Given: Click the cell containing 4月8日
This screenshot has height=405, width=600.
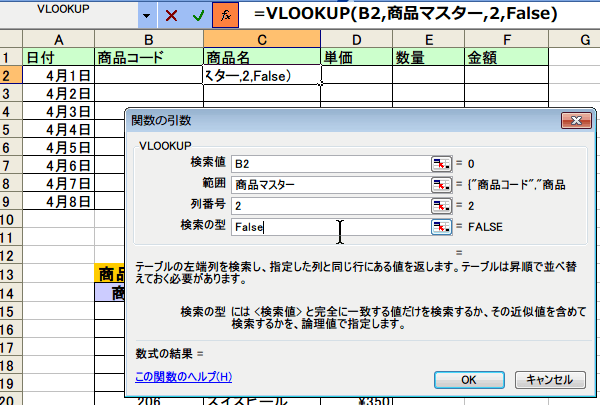Looking at the screenshot, I should [x=59, y=201].
